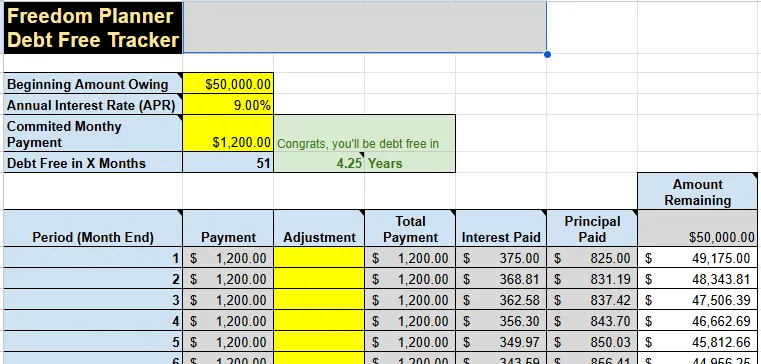The image size is (761, 364).
Task: Select the 825.00 principal paid cell
Action: (592, 257)
